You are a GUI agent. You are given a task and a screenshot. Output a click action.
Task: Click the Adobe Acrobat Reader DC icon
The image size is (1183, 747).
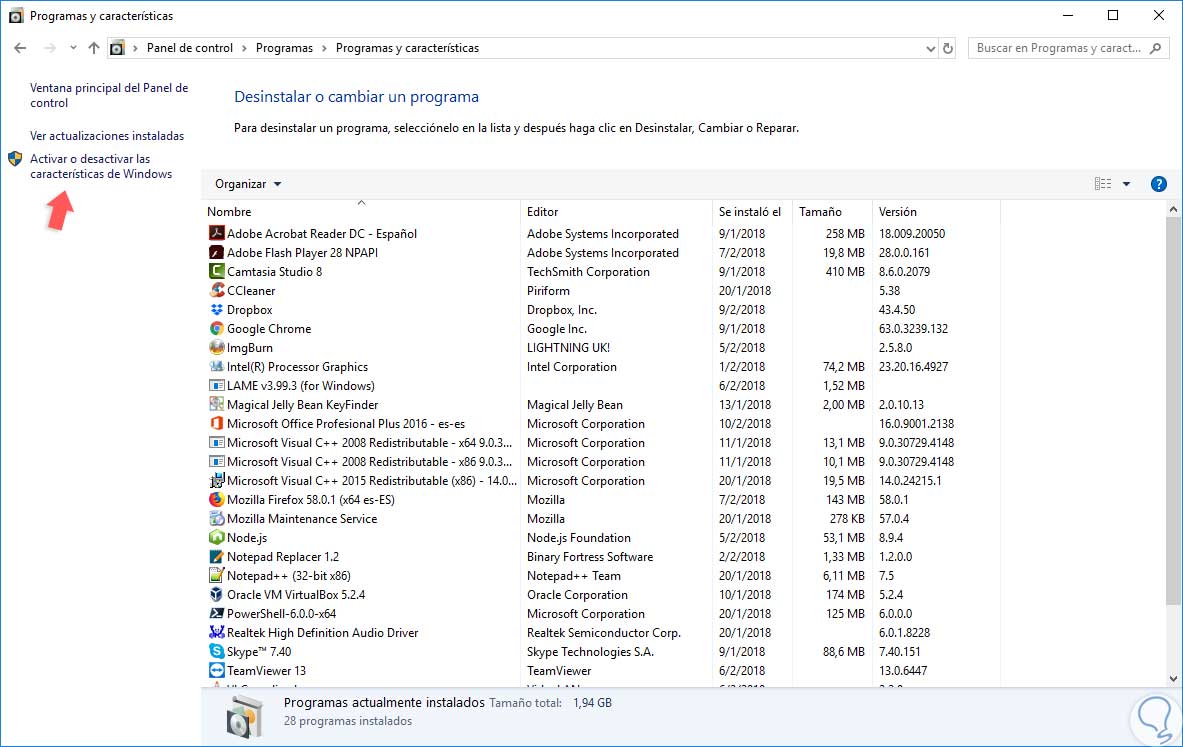[x=217, y=233]
